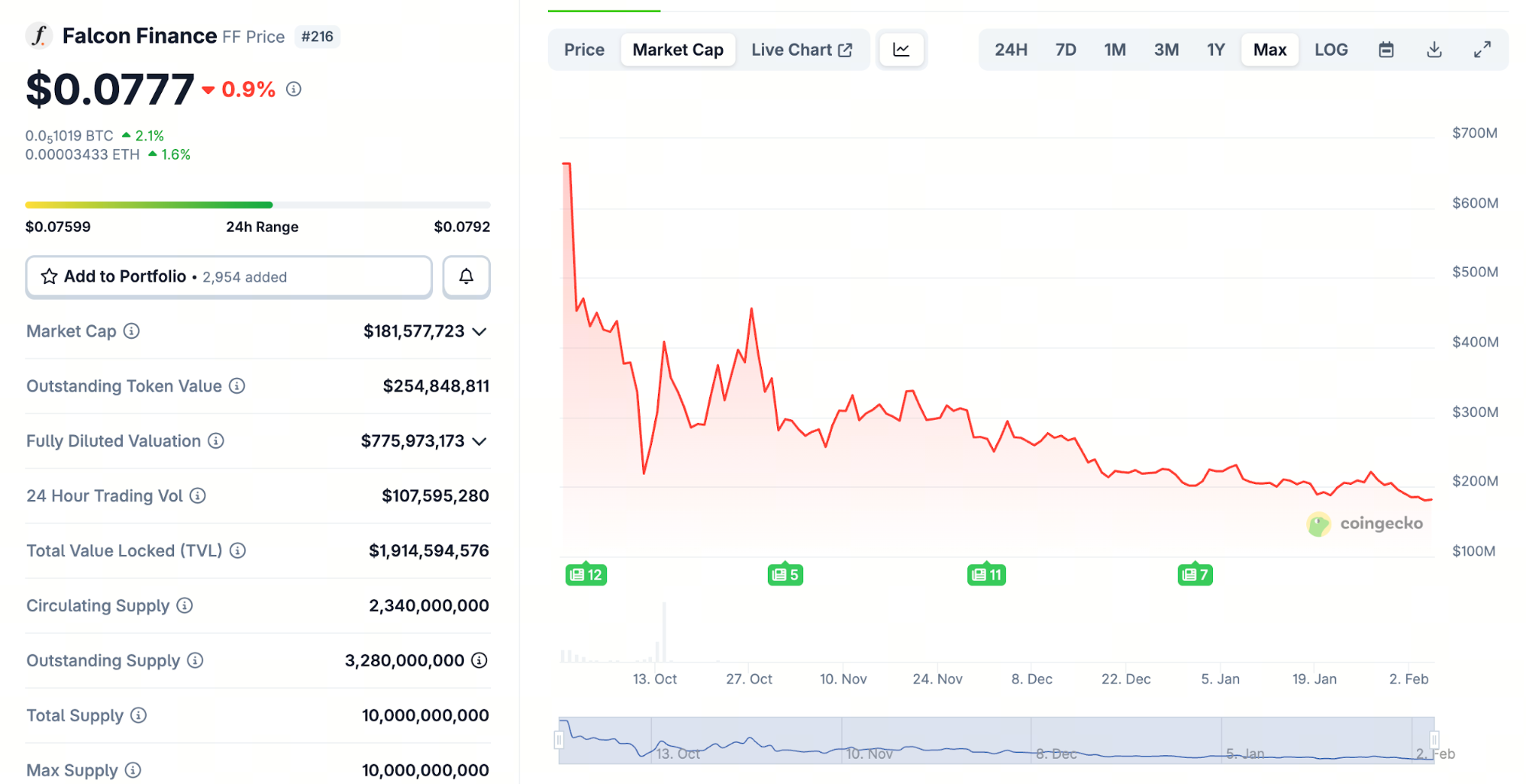This screenshot has width=1526, height=784.
Task: Open the calendar date range picker
Action: (1386, 50)
